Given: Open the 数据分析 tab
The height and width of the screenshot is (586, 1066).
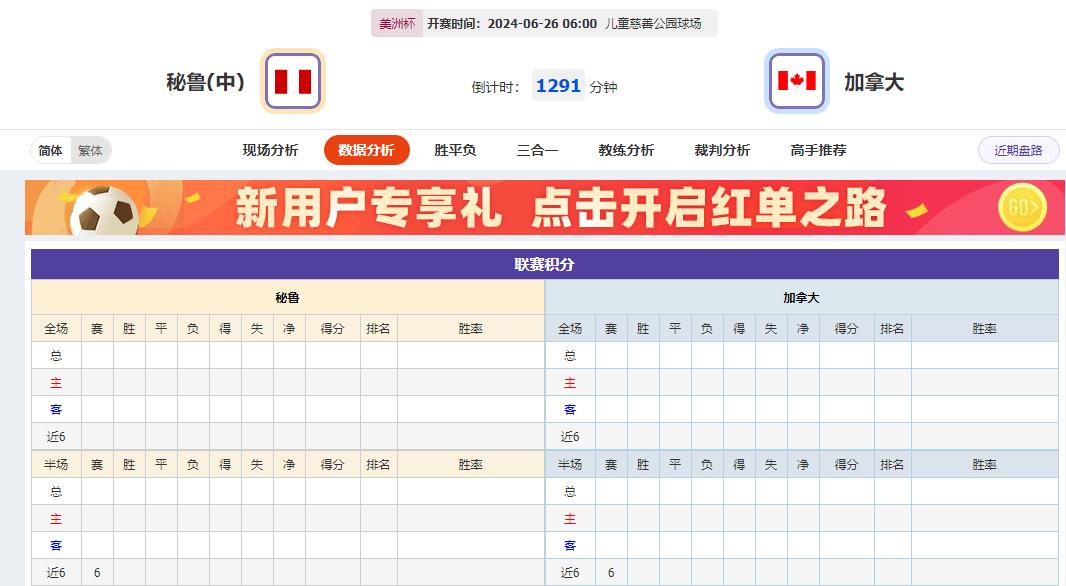Looking at the screenshot, I should (x=367, y=149).
